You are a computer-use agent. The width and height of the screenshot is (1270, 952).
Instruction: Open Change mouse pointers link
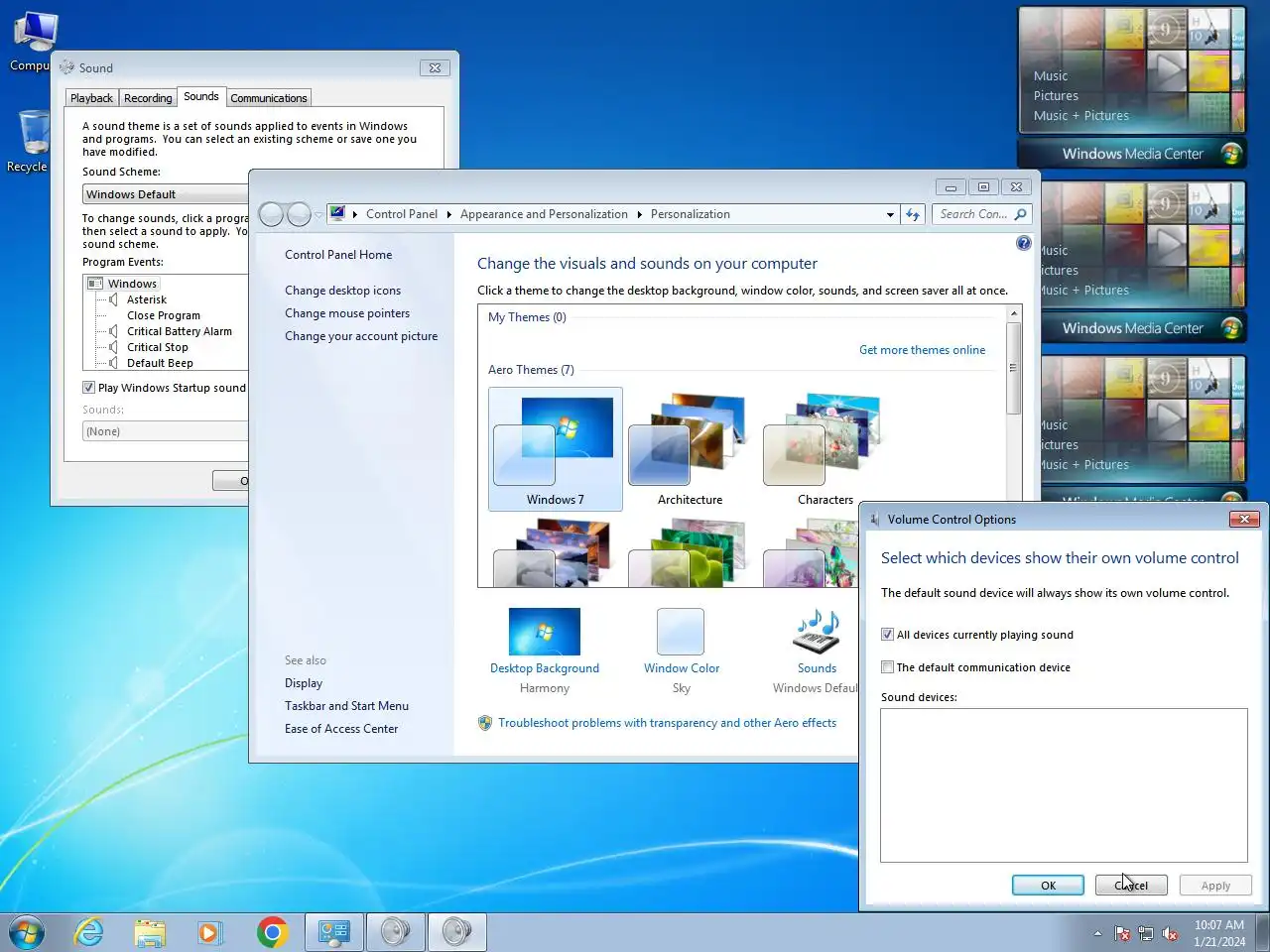point(346,313)
